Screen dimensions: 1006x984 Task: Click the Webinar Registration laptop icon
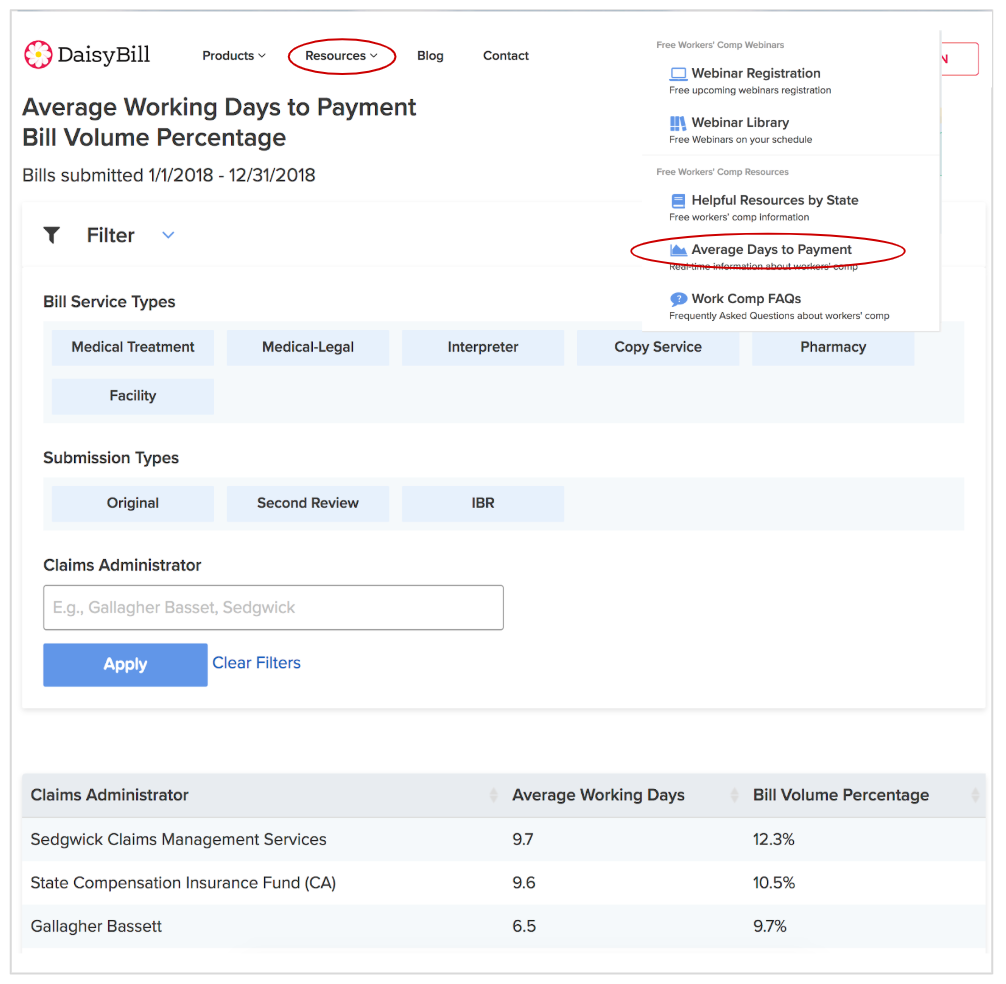[x=678, y=74]
